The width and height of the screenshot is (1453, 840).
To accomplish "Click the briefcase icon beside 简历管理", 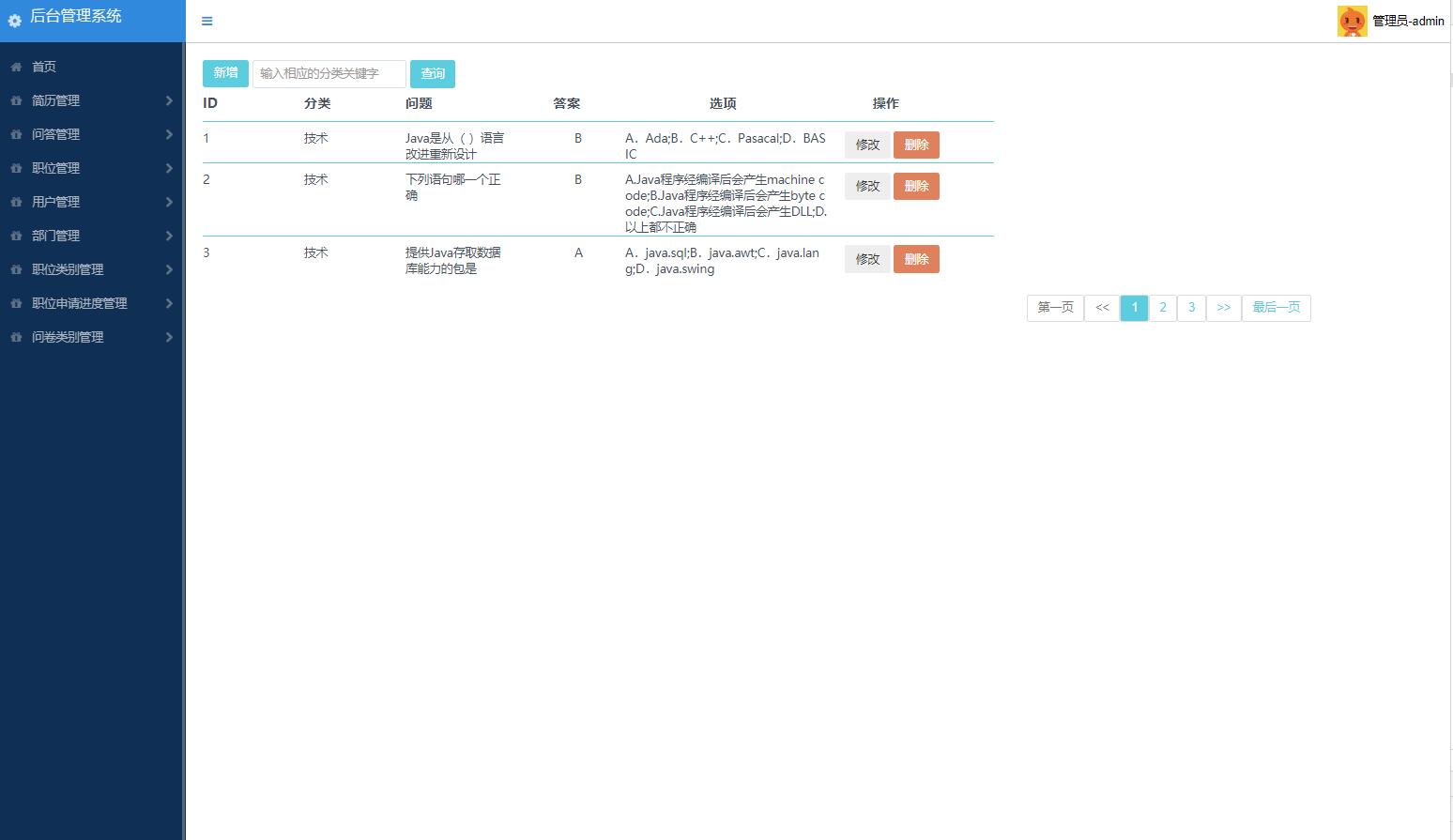I will tap(15, 100).
